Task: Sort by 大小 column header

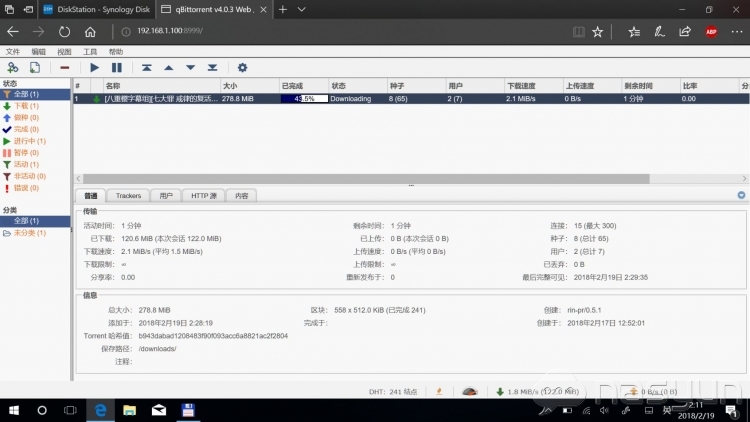Action: (250, 86)
